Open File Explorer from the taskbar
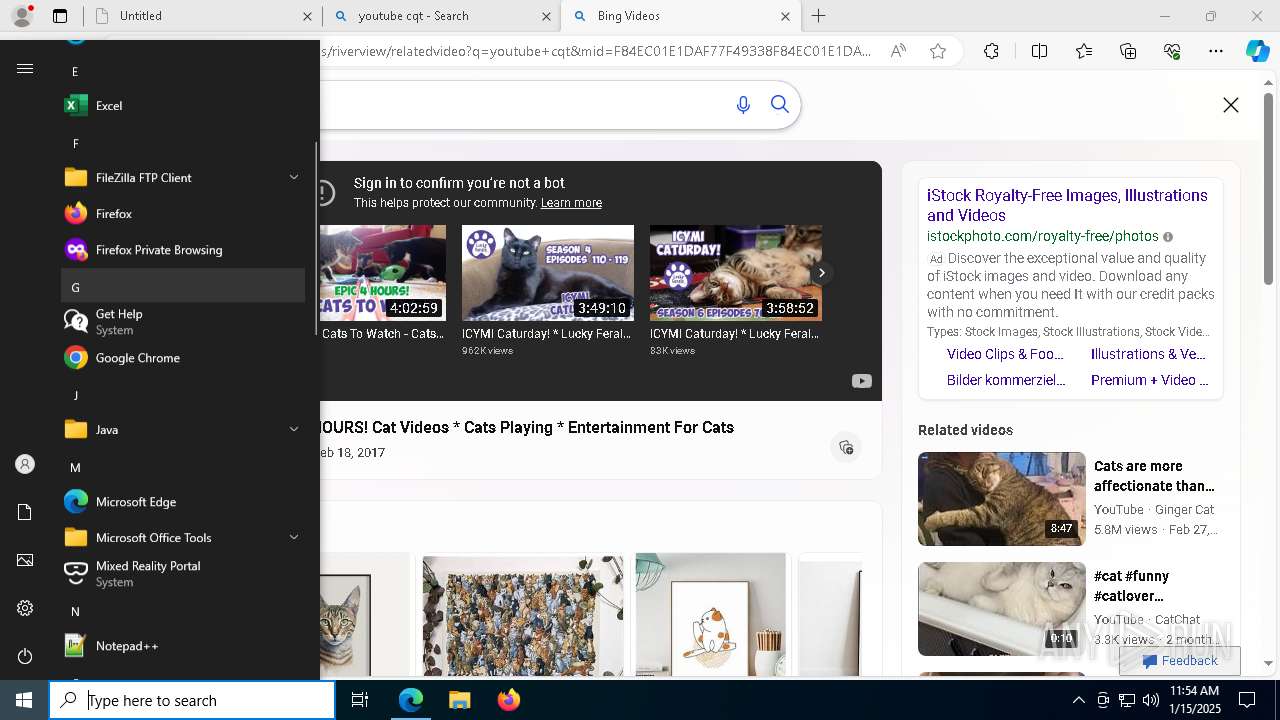 pyautogui.click(x=459, y=700)
